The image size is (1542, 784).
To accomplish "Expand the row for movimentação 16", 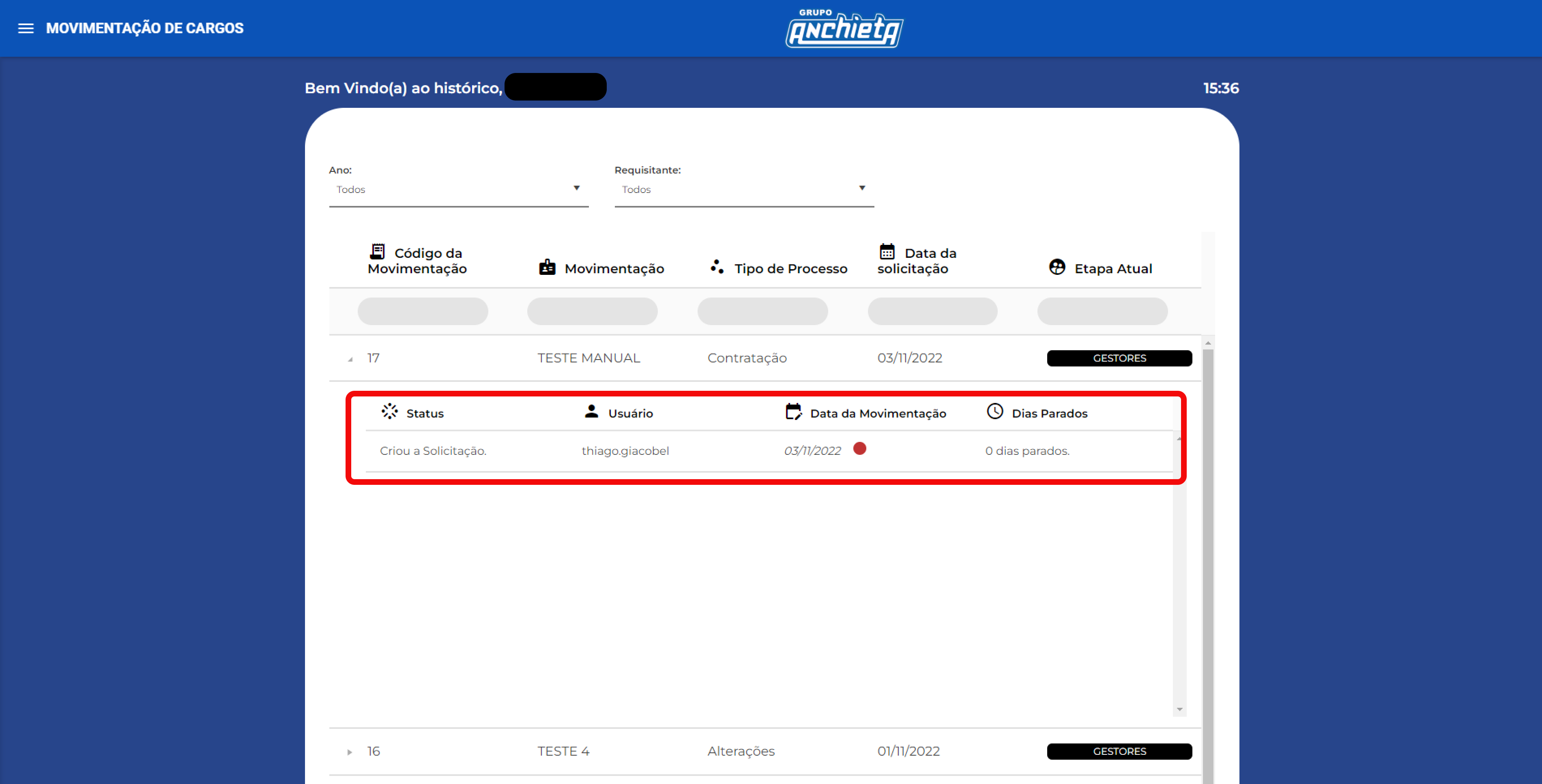I will pyautogui.click(x=350, y=752).
